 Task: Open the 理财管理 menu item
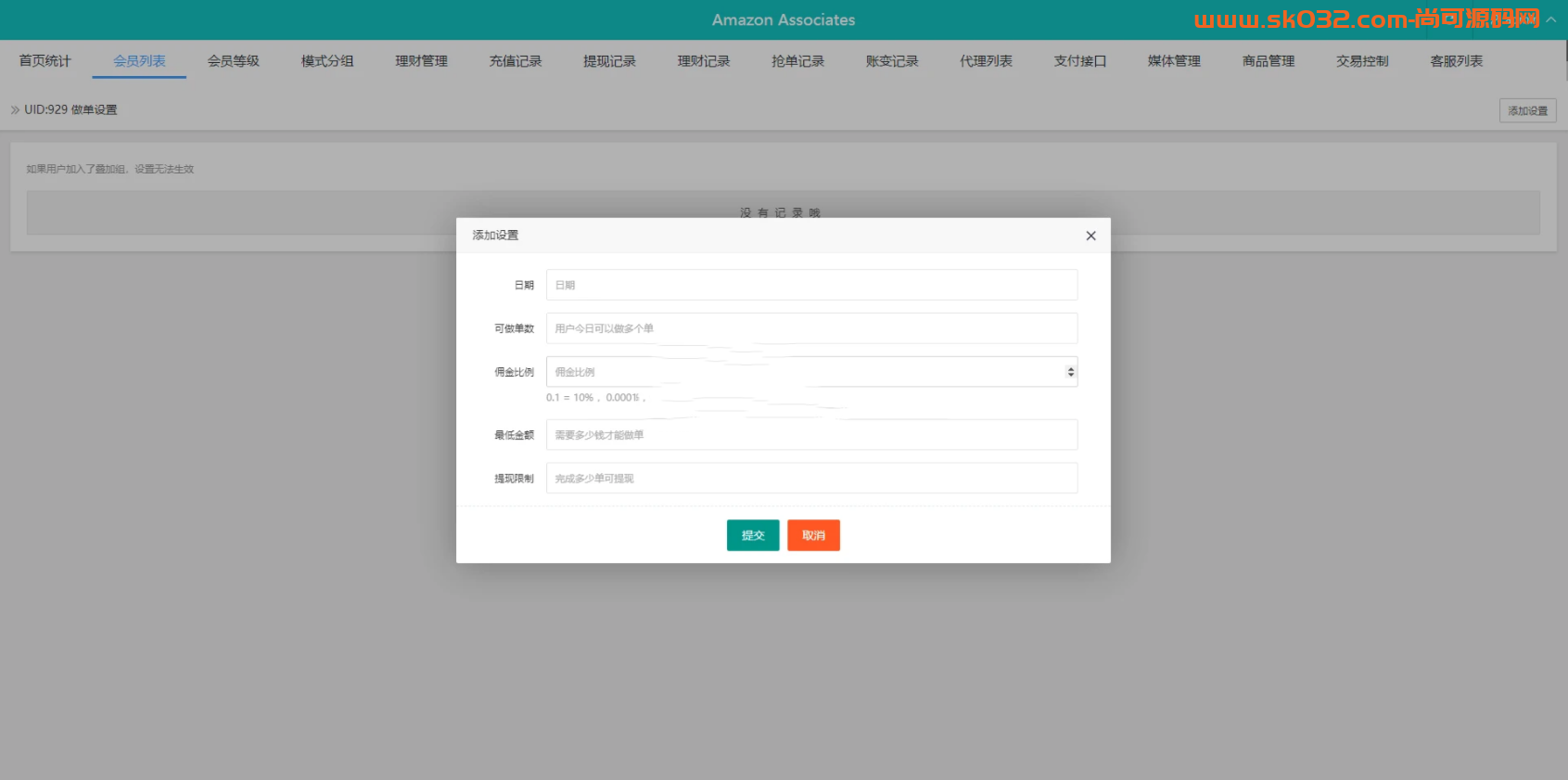coord(422,61)
